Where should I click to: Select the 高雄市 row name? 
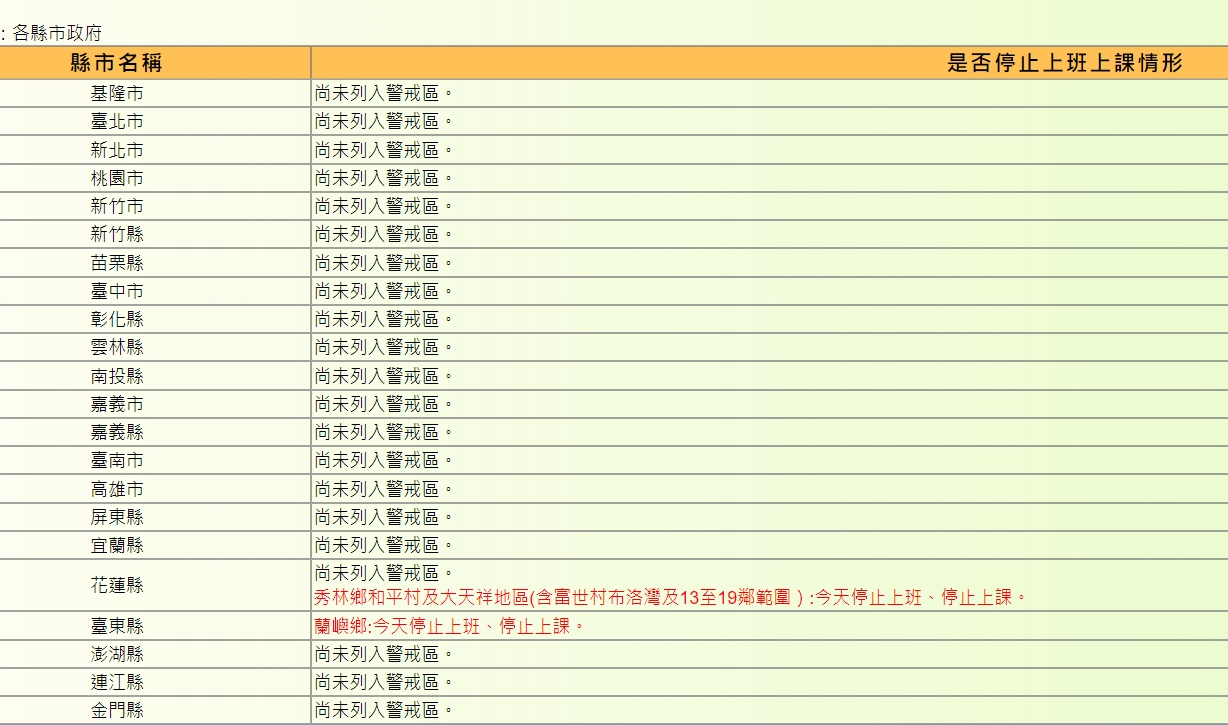click(x=117, y=489)
